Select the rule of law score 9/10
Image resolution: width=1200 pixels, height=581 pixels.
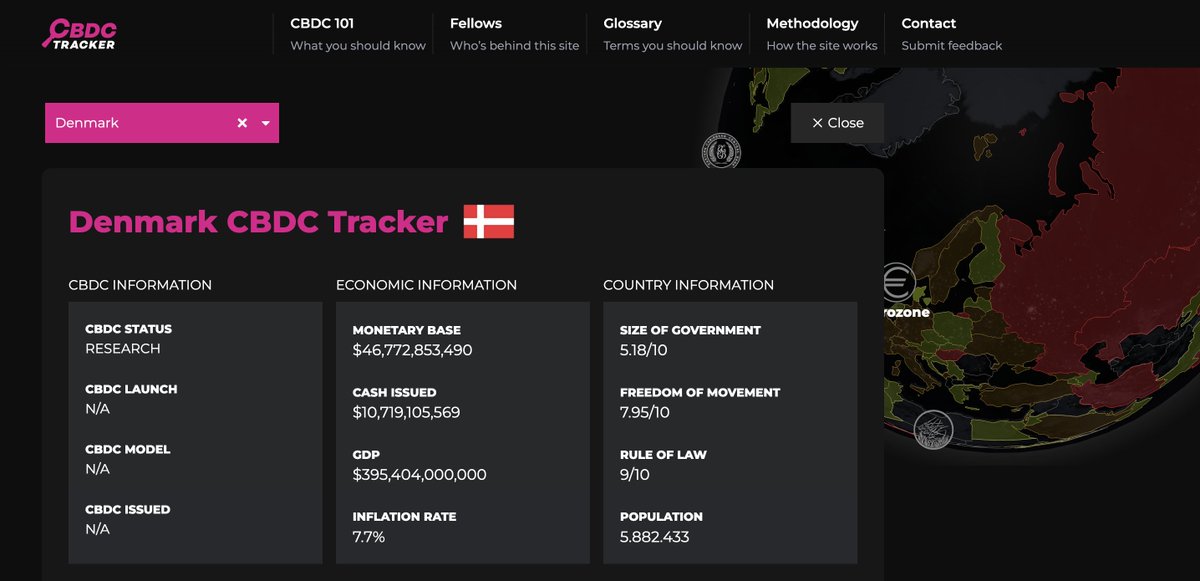pos(635,474)
